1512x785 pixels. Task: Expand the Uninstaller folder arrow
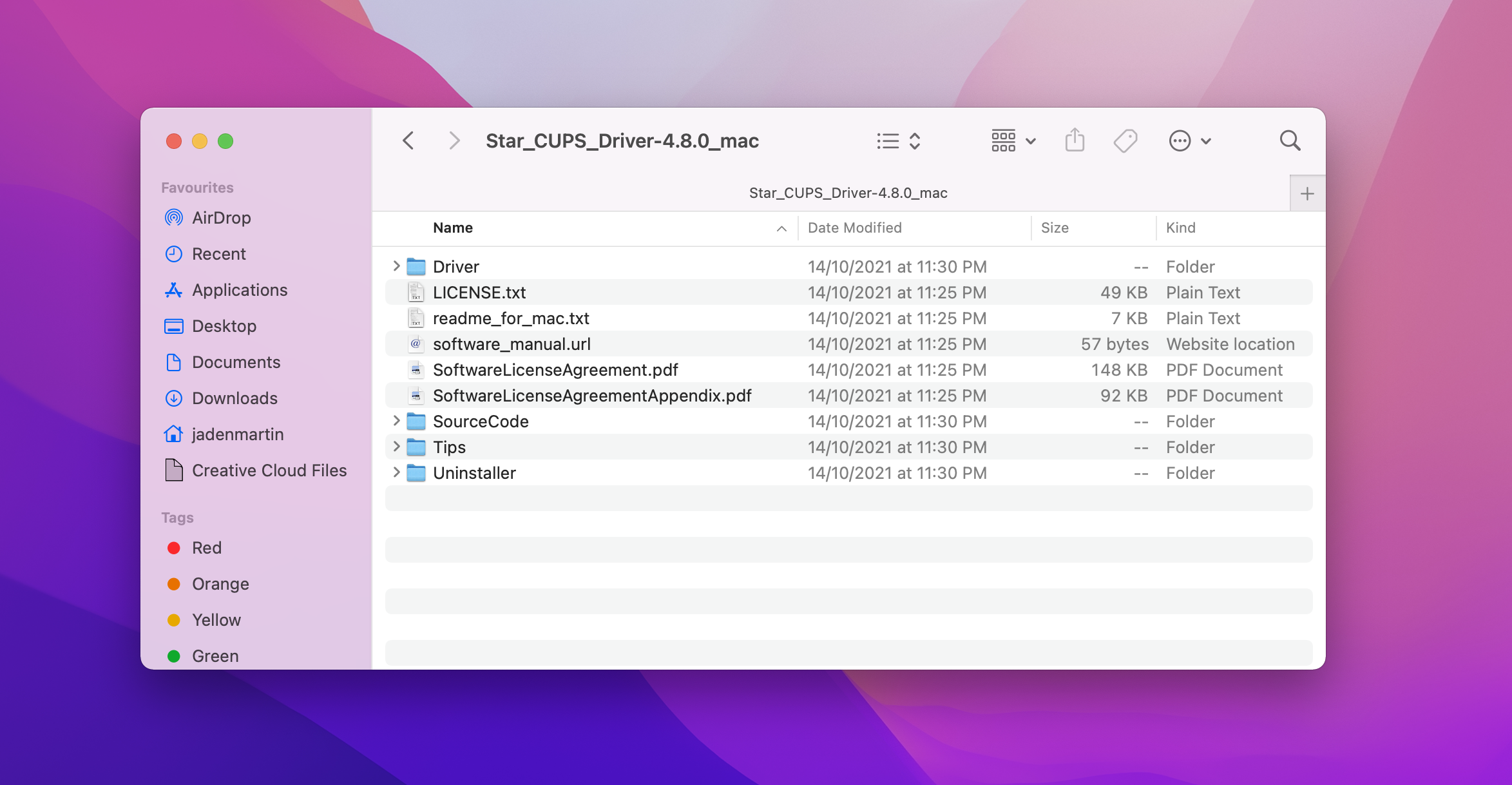[396, 472]
